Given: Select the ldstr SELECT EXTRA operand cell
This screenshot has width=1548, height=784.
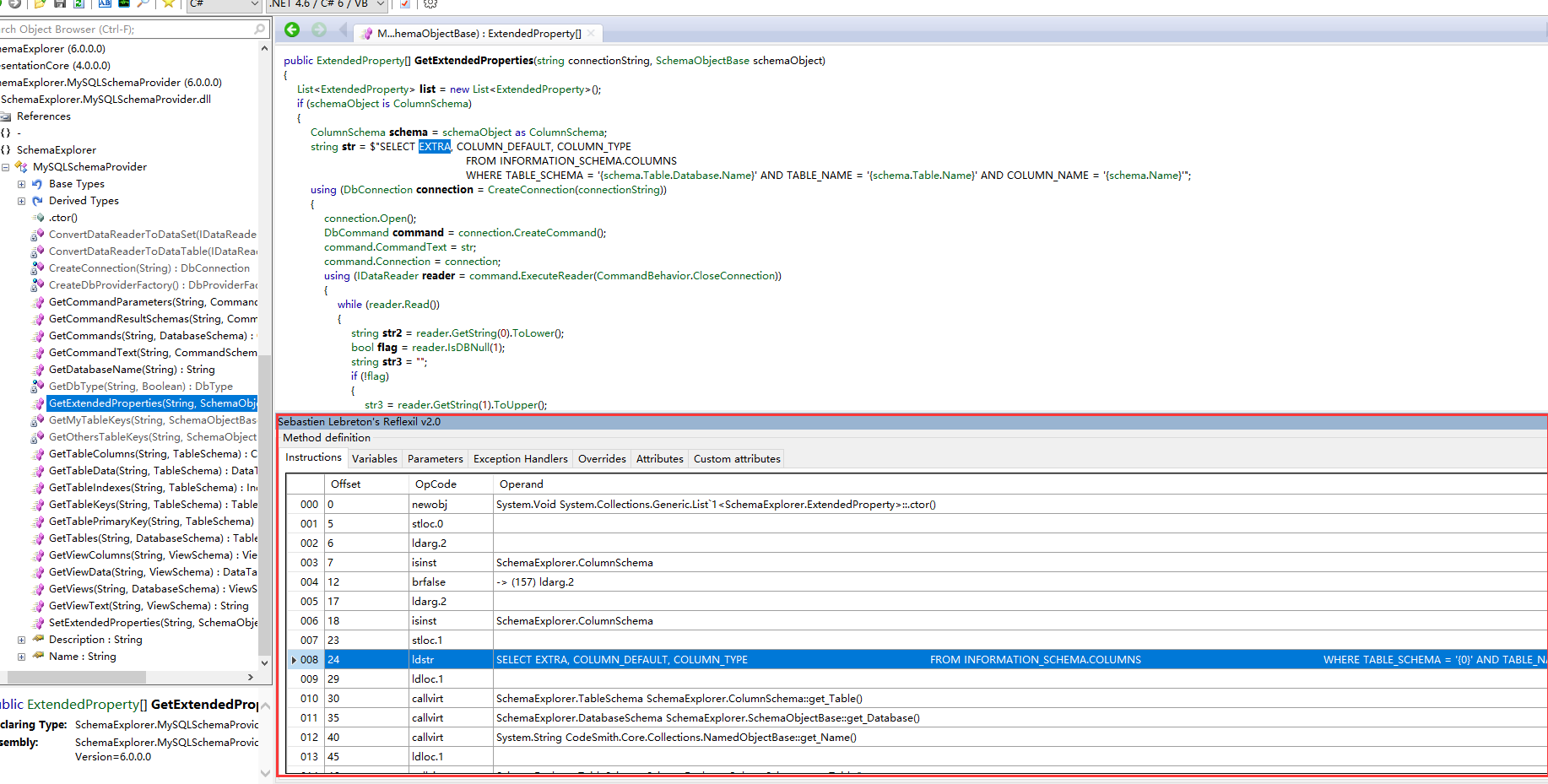Looking at the screenshot, I should point(1020,660).
